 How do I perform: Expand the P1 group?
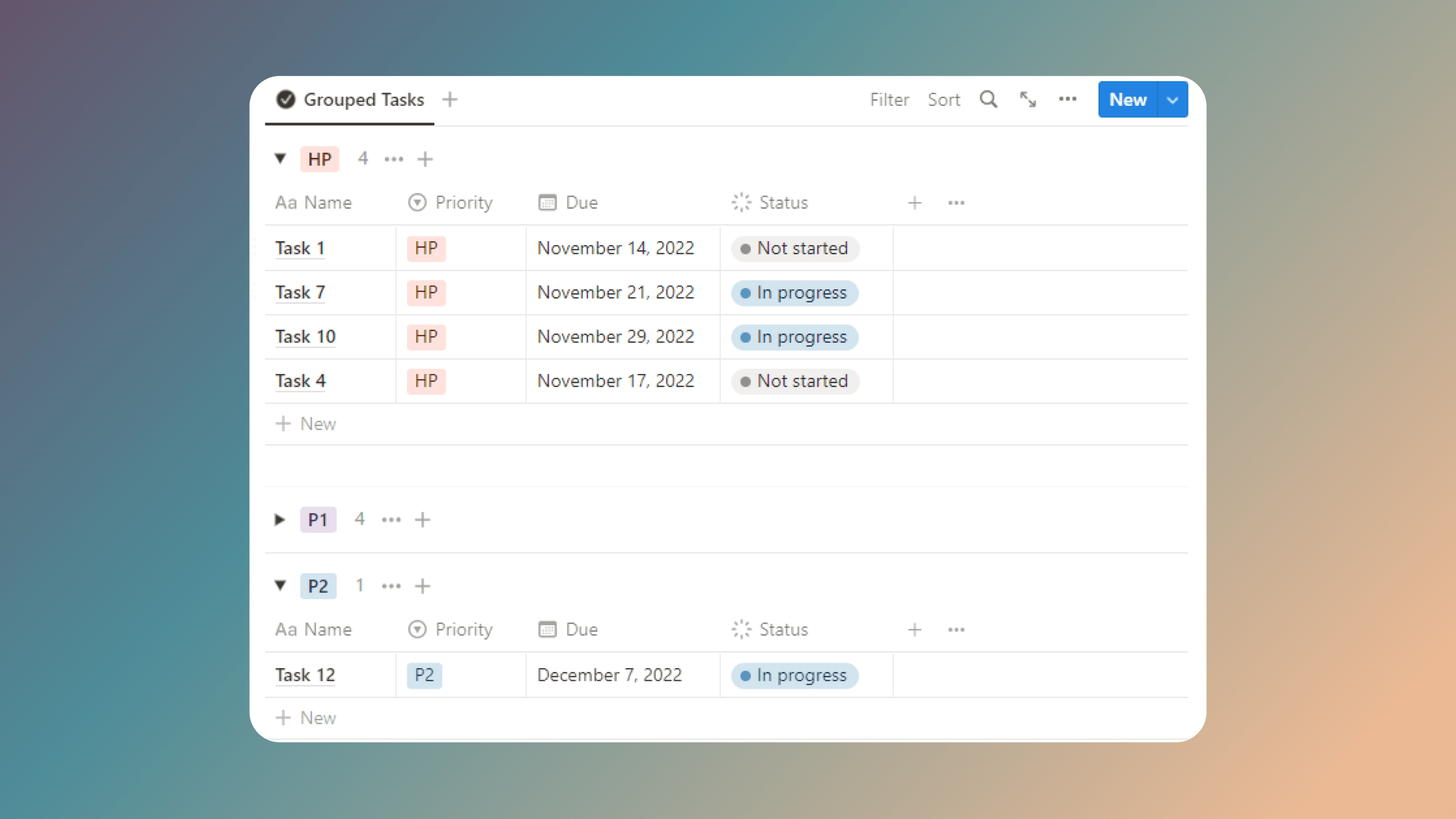click(x=280, y=520)
